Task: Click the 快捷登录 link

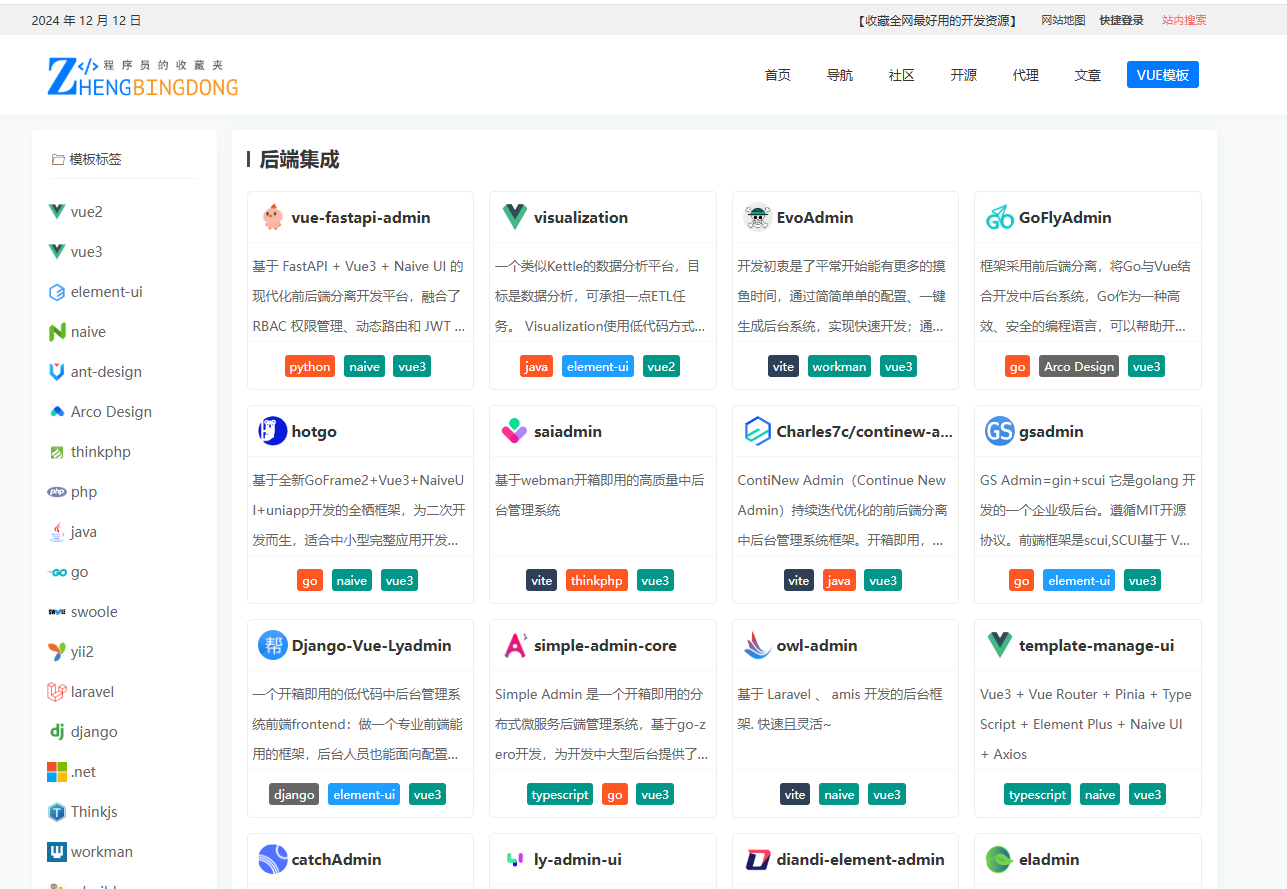Action: click(x=1121, y=20)
